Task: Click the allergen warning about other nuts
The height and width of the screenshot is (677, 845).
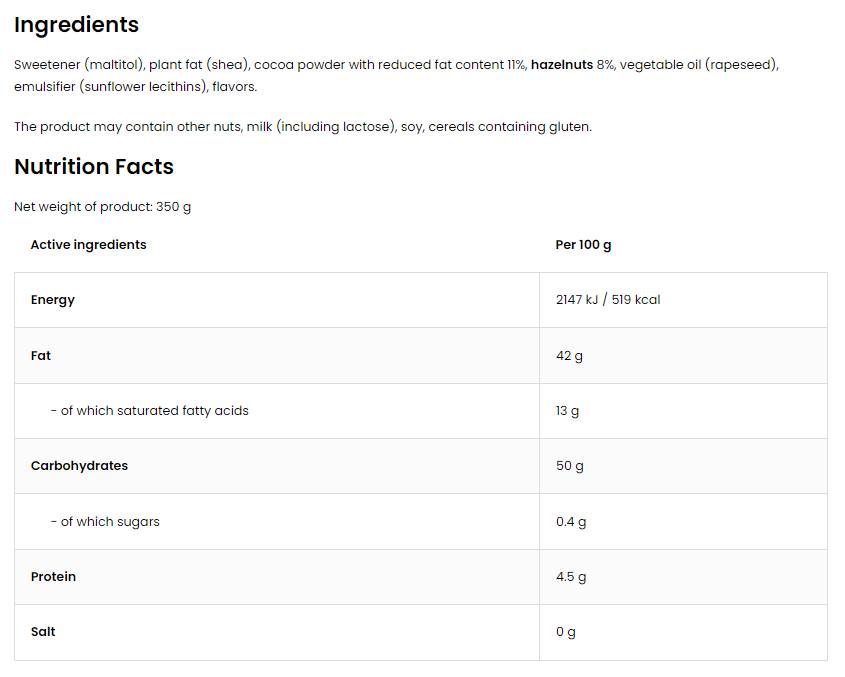Action: pos(303,127)
